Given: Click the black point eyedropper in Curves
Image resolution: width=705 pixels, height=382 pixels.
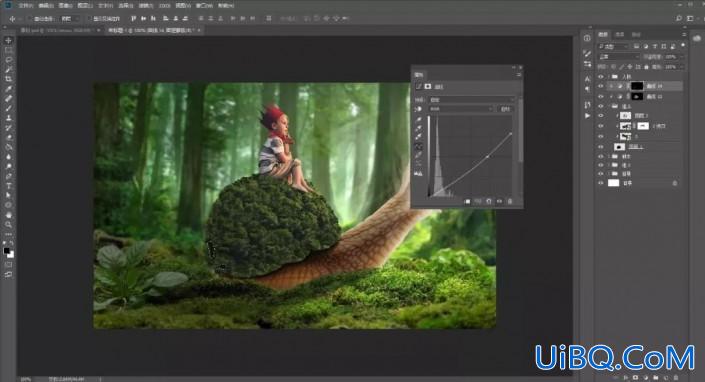Looking at the screenshot, I should (419, 120).
